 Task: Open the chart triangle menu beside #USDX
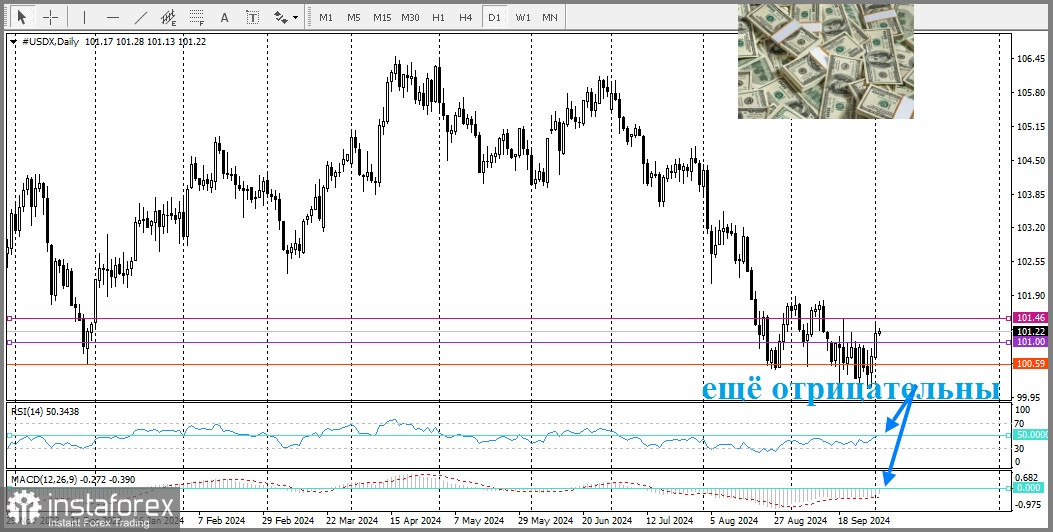pyautogui.click(x=15, y=42)
